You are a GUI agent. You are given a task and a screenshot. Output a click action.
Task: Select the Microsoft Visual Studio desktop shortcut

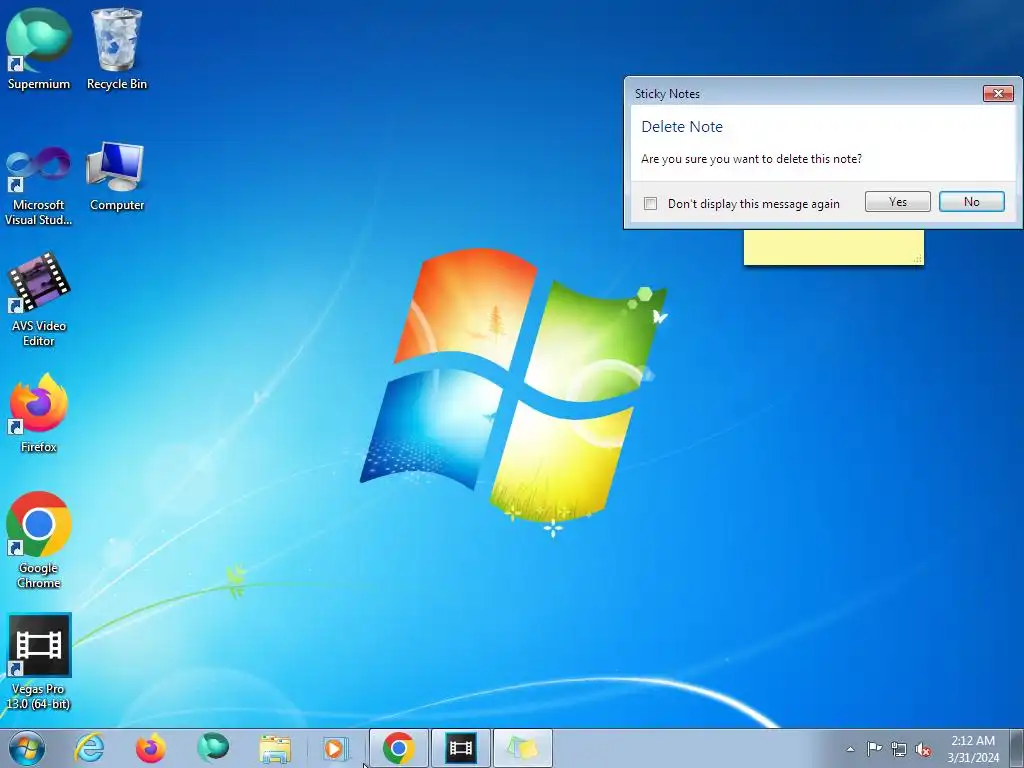point(39,186)
